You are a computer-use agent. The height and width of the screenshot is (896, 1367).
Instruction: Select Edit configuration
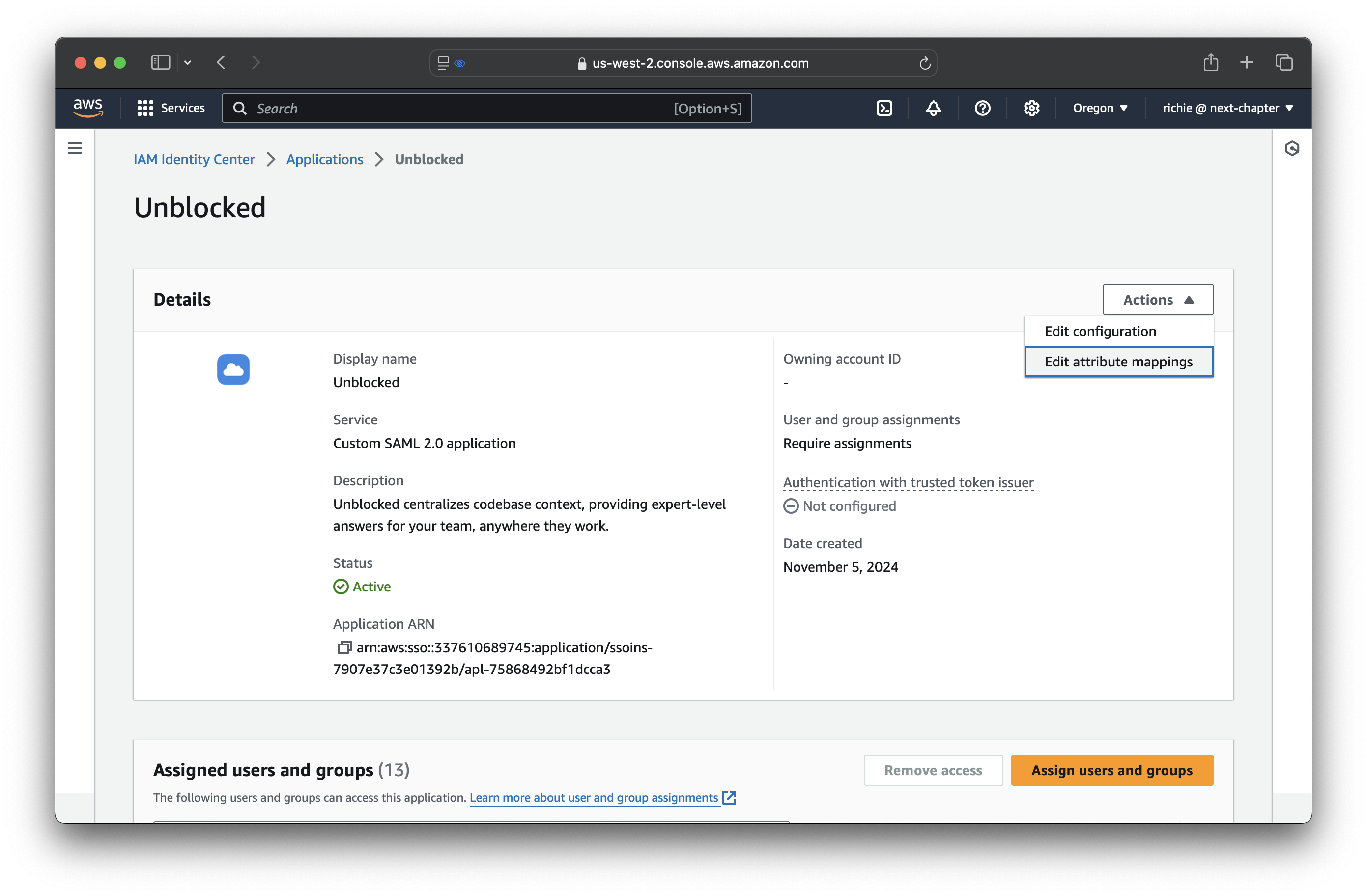pyautogui.click(x=1118, y=332)
